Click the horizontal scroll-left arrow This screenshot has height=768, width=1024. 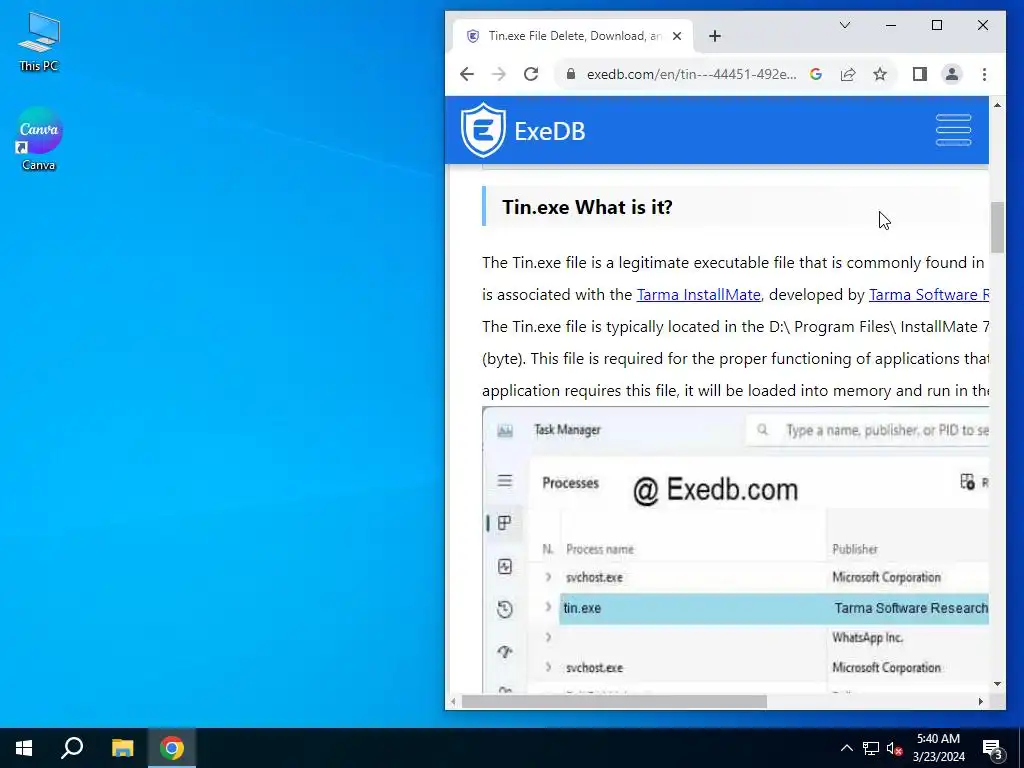click(453, 701)
